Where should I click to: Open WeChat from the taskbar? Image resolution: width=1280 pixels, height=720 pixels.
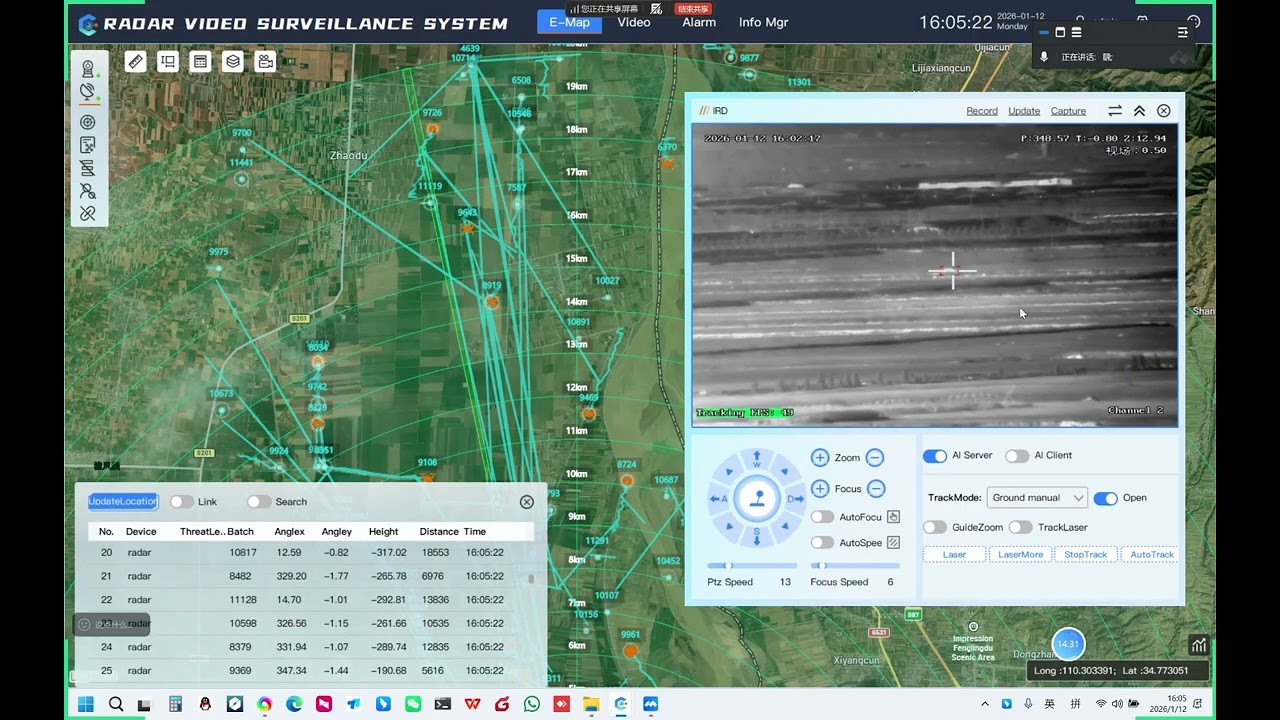point(413,704)
